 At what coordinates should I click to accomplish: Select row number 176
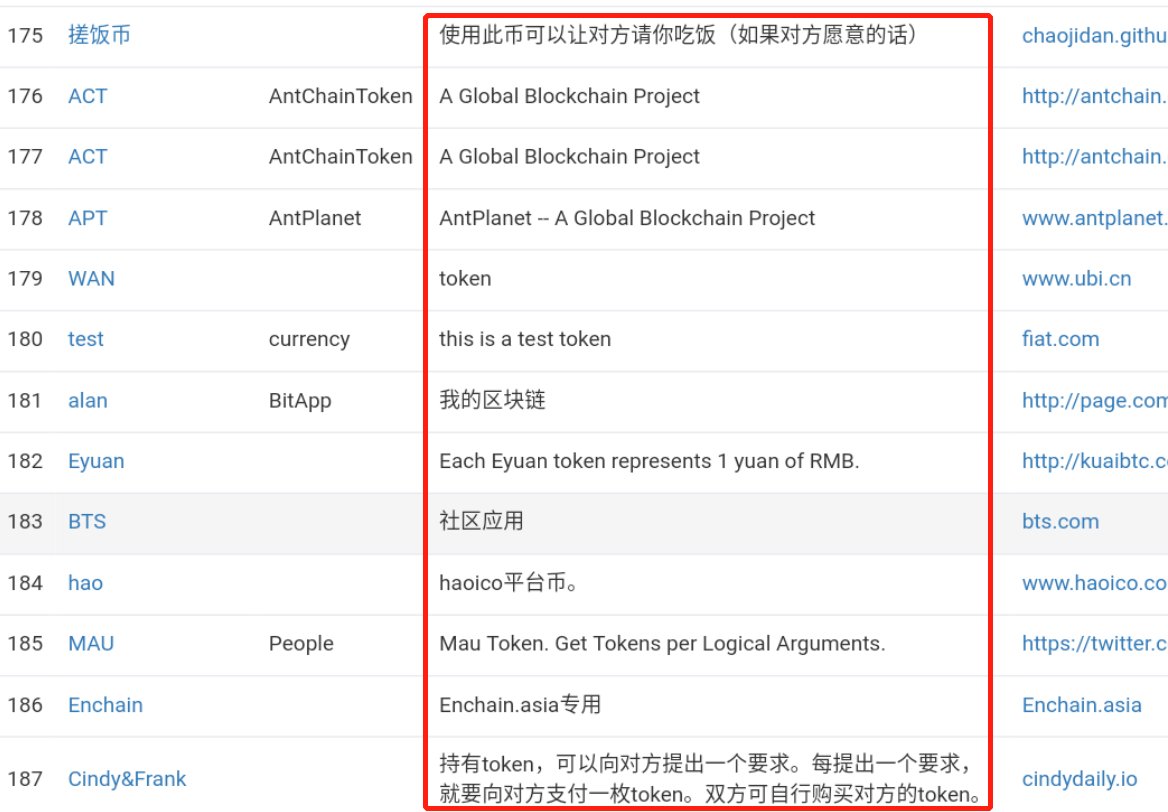[25, 96]
